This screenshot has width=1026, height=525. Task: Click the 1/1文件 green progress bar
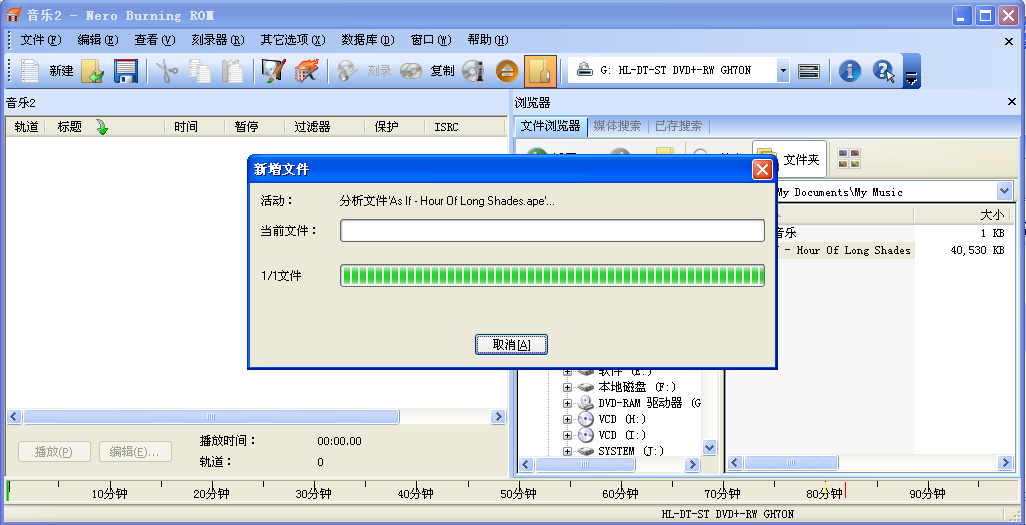(x=552, y=276)
